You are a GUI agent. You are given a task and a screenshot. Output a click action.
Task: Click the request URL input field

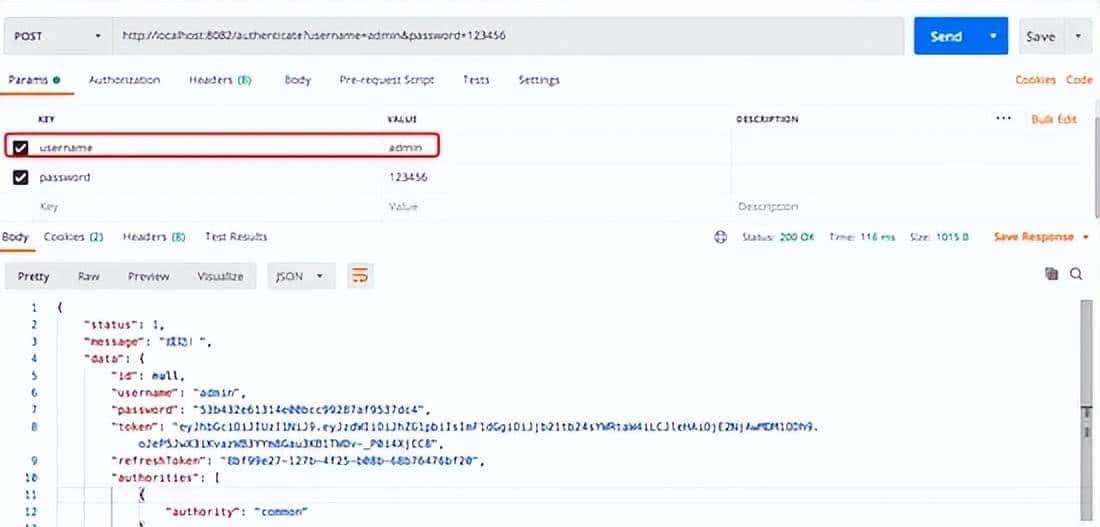click(x=509, y=36)
